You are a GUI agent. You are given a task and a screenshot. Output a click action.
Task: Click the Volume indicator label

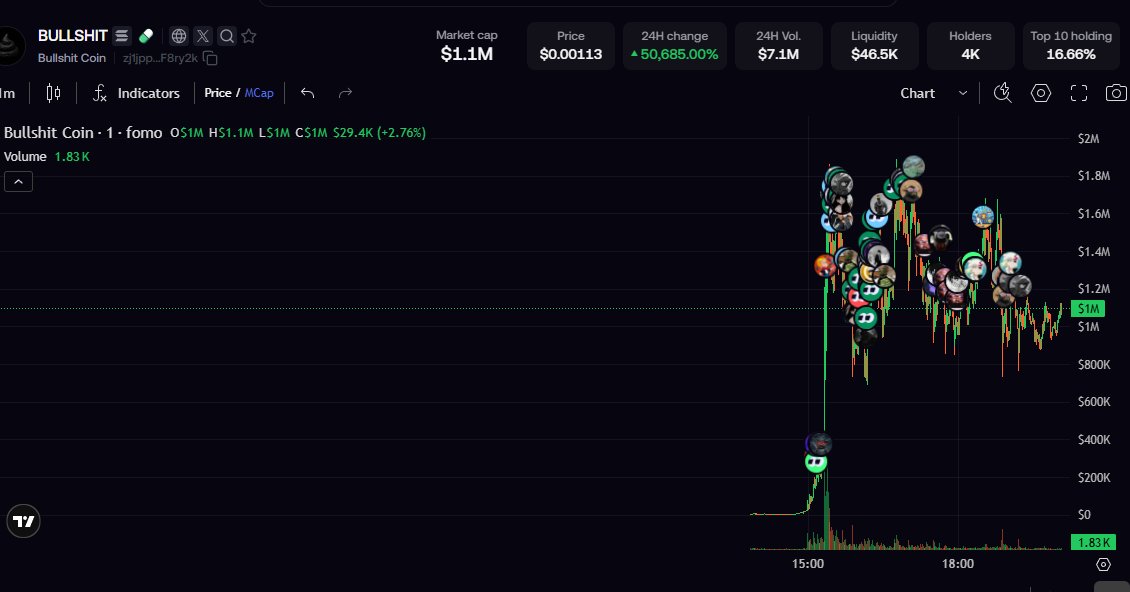(25, 156)
